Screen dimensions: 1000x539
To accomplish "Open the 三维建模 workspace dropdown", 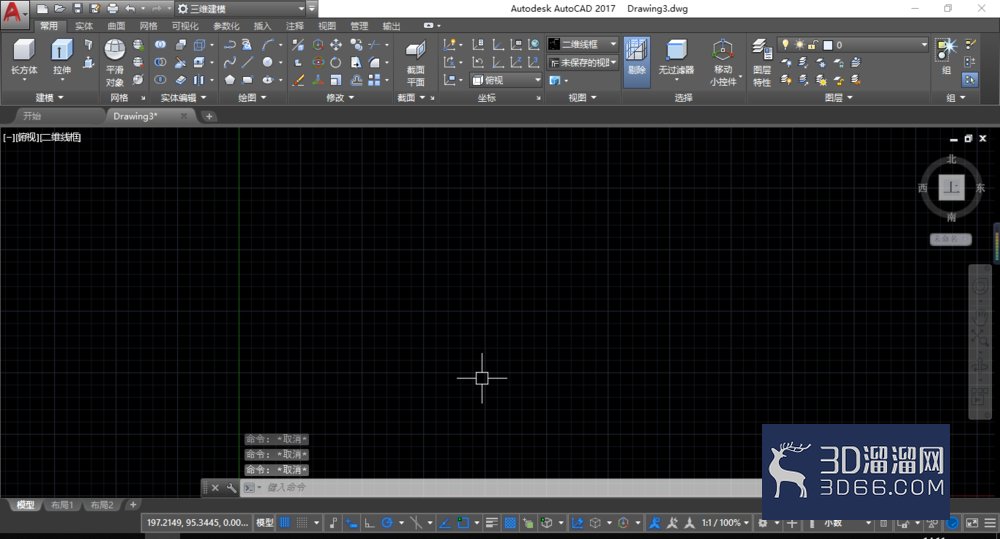I will click(x=240, y=9).
